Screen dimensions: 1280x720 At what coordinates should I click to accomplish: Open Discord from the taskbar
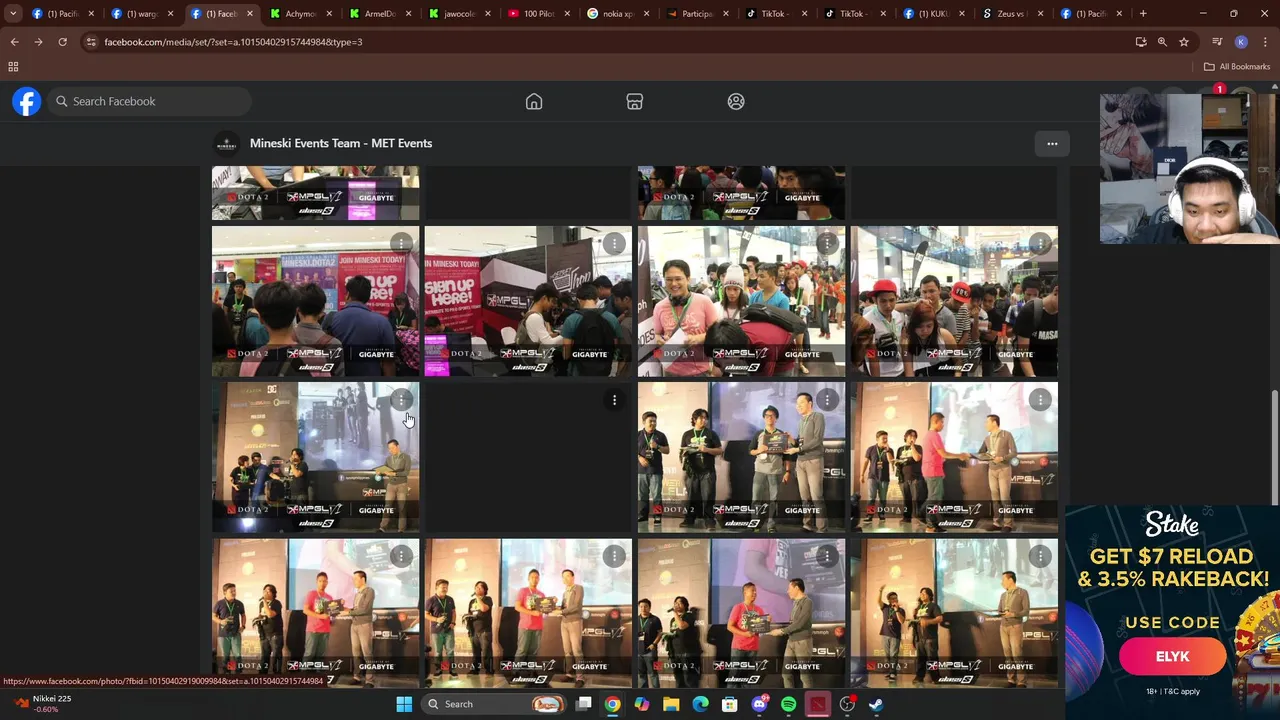pos(759,704)
